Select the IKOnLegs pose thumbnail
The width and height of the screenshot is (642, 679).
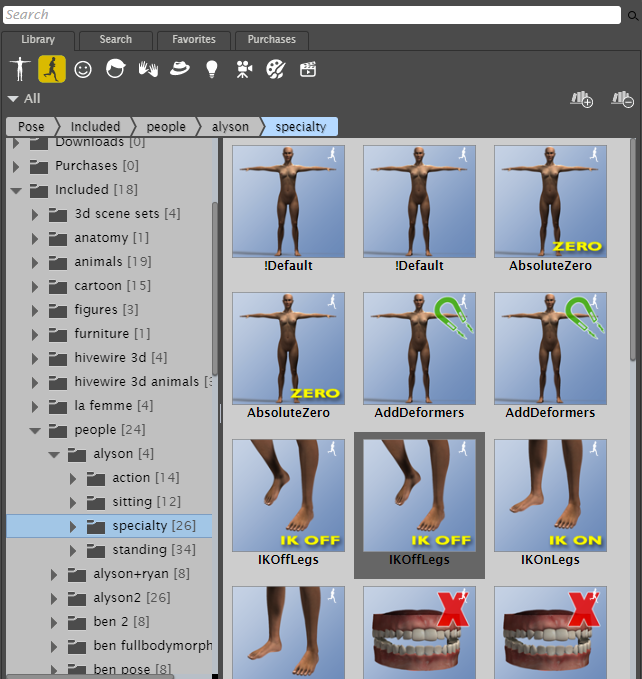(549, 499)
